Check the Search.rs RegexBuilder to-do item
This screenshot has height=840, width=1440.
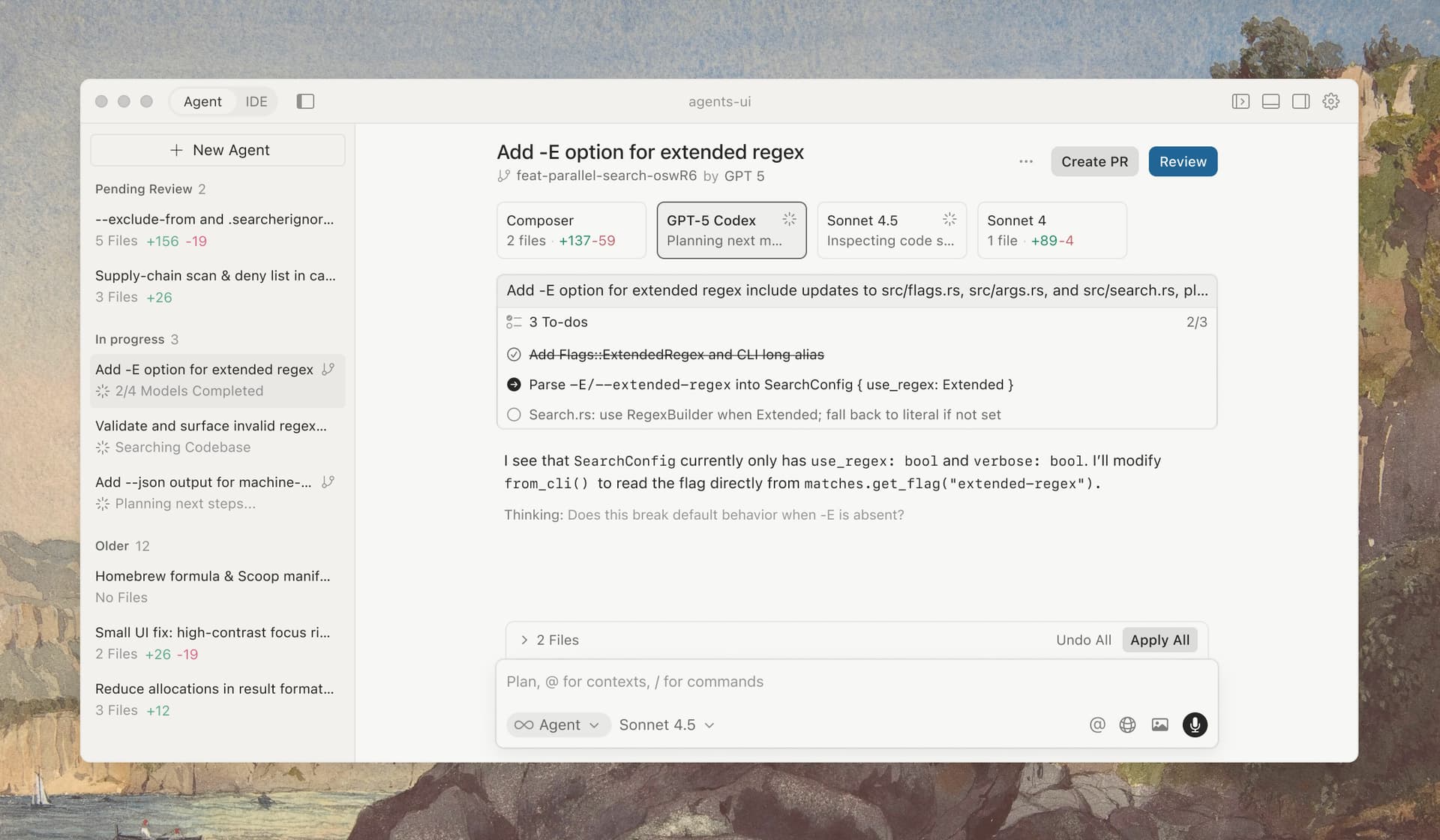pyautogui.click(x=514, y=414)
